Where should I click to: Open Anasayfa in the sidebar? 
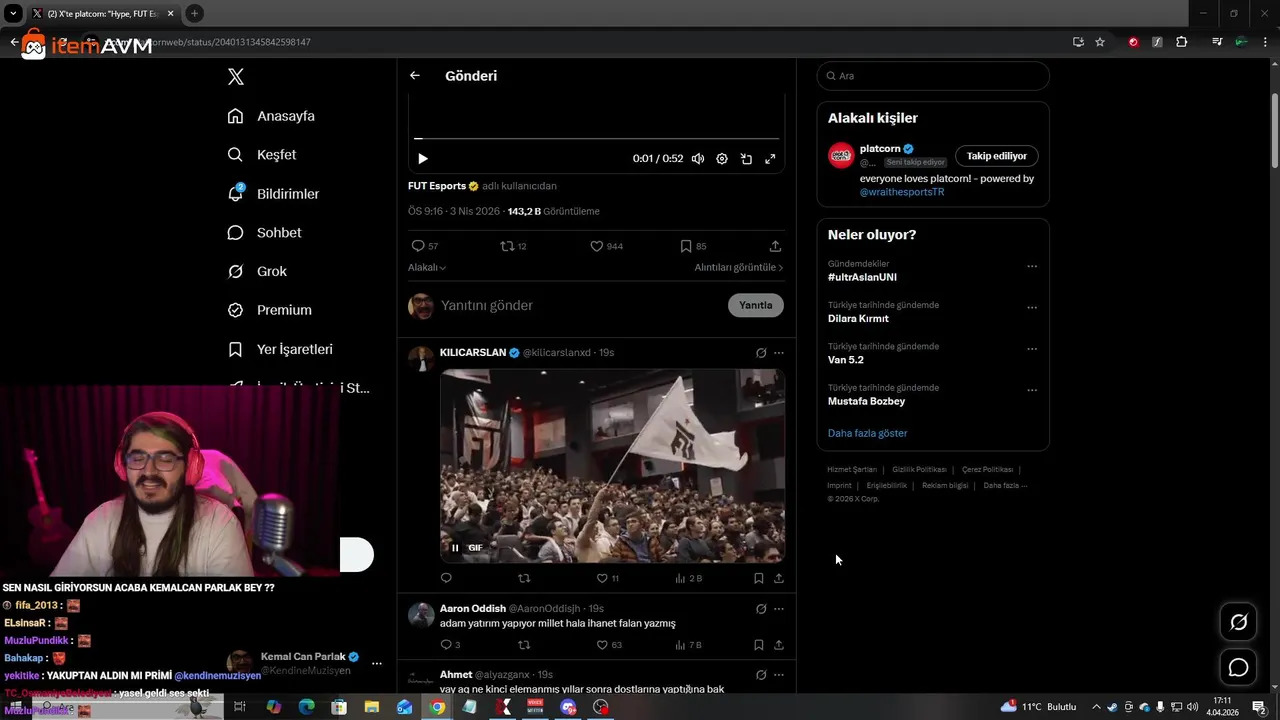271,116
